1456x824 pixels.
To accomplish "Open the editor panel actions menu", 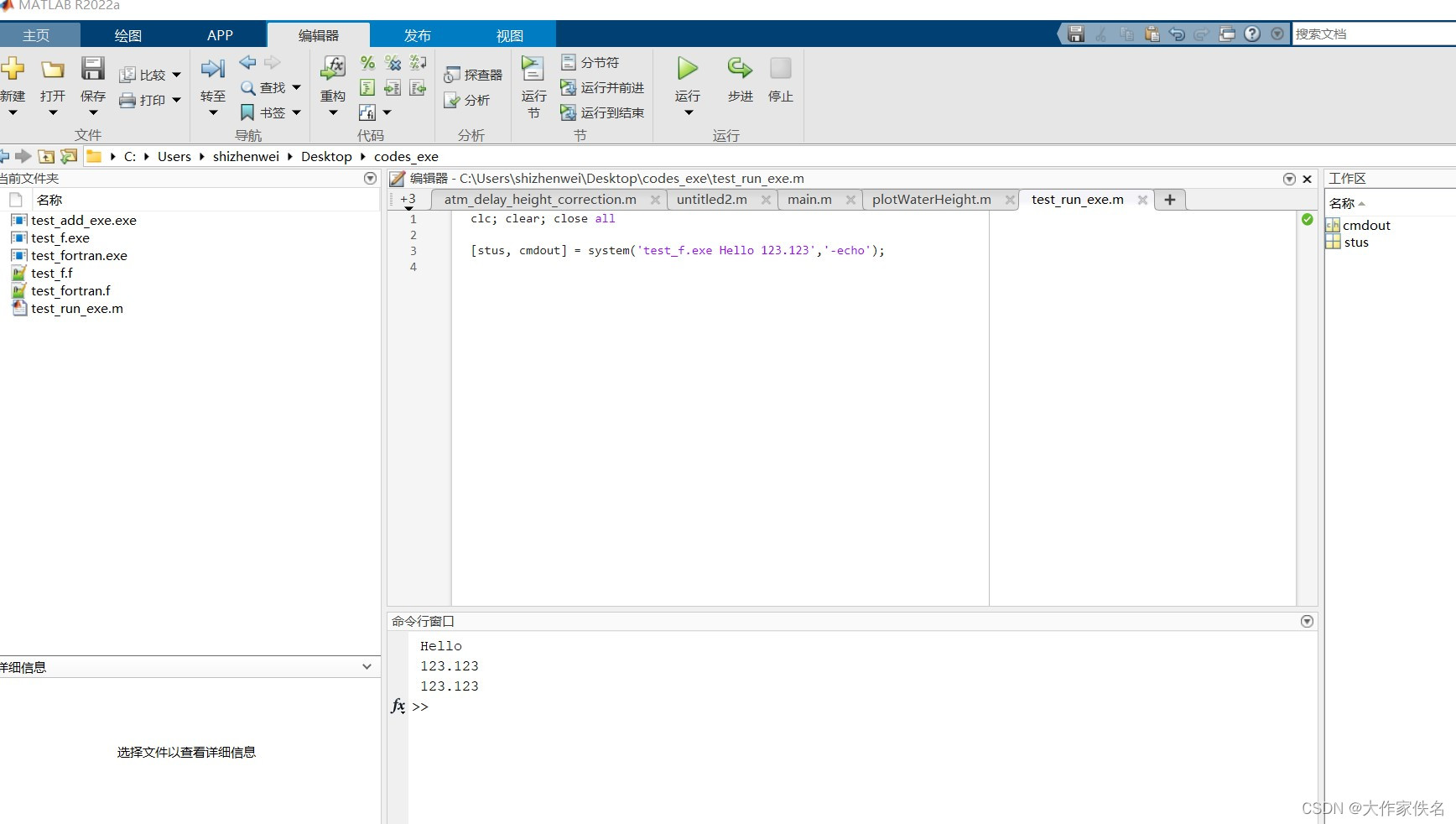I will tap(1289, 179).
